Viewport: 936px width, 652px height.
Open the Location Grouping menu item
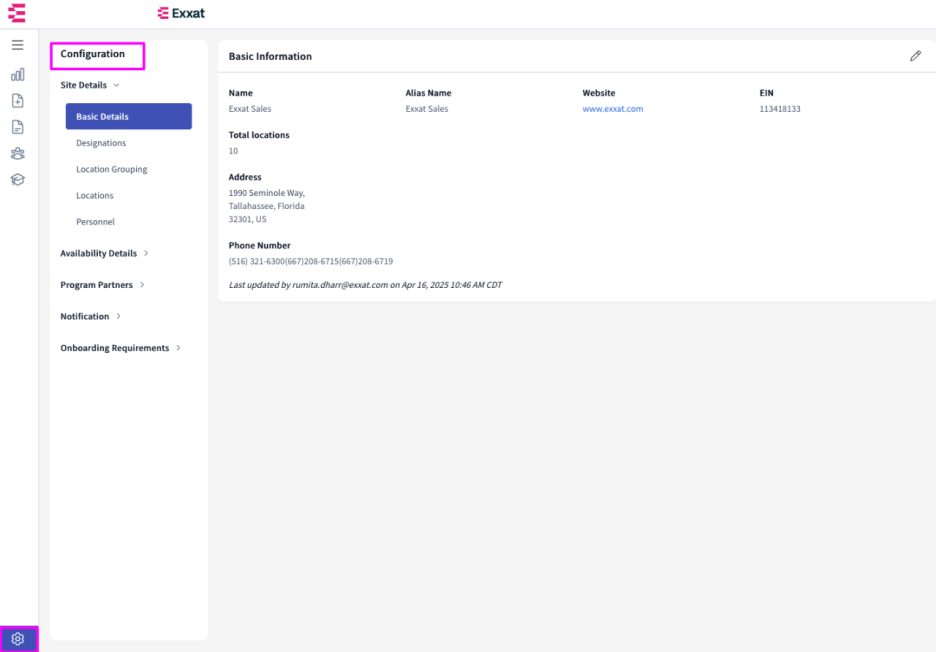point(112,169)
